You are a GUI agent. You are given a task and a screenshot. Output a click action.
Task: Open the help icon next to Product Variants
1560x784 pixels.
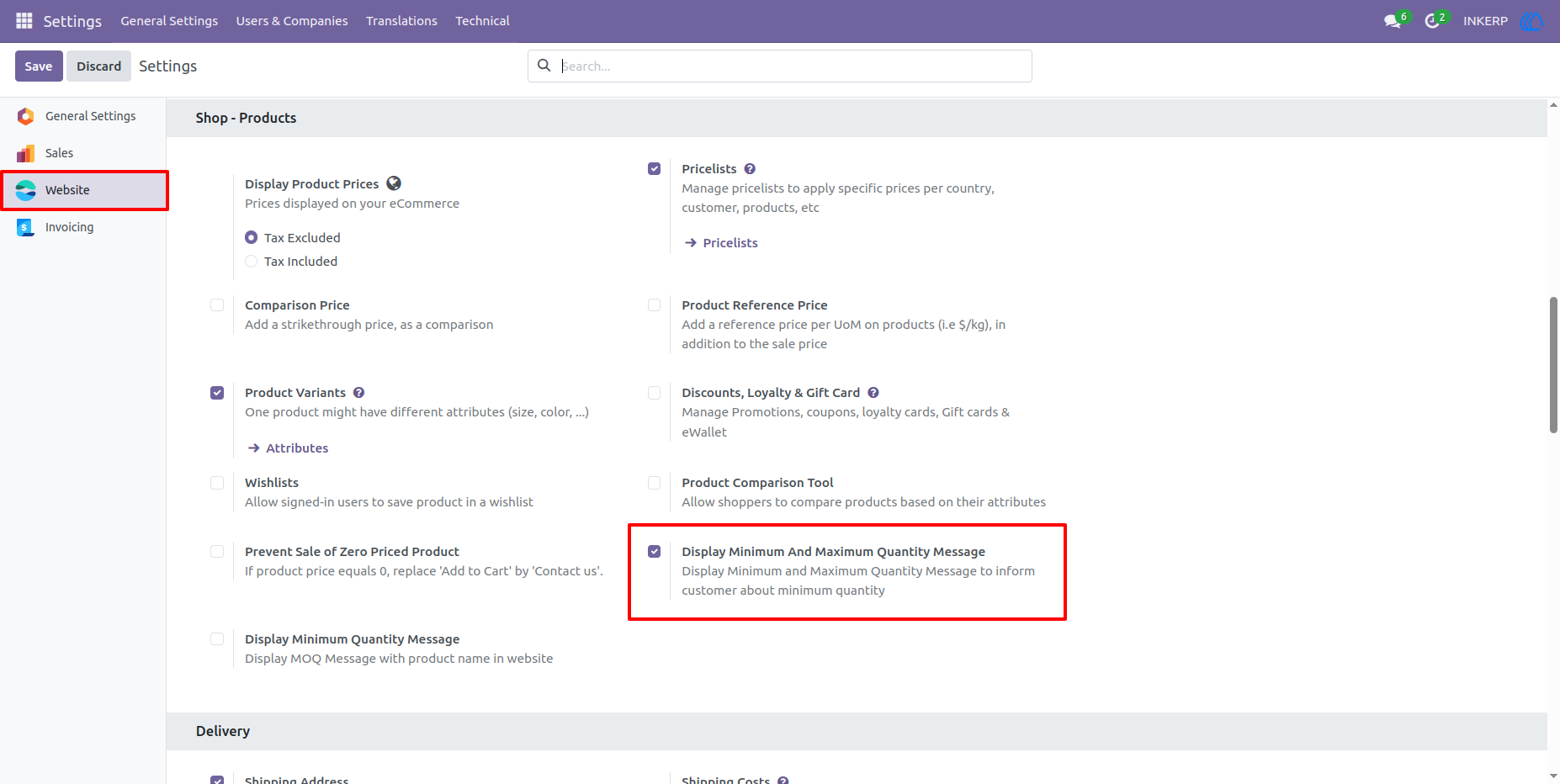(359, 393)
